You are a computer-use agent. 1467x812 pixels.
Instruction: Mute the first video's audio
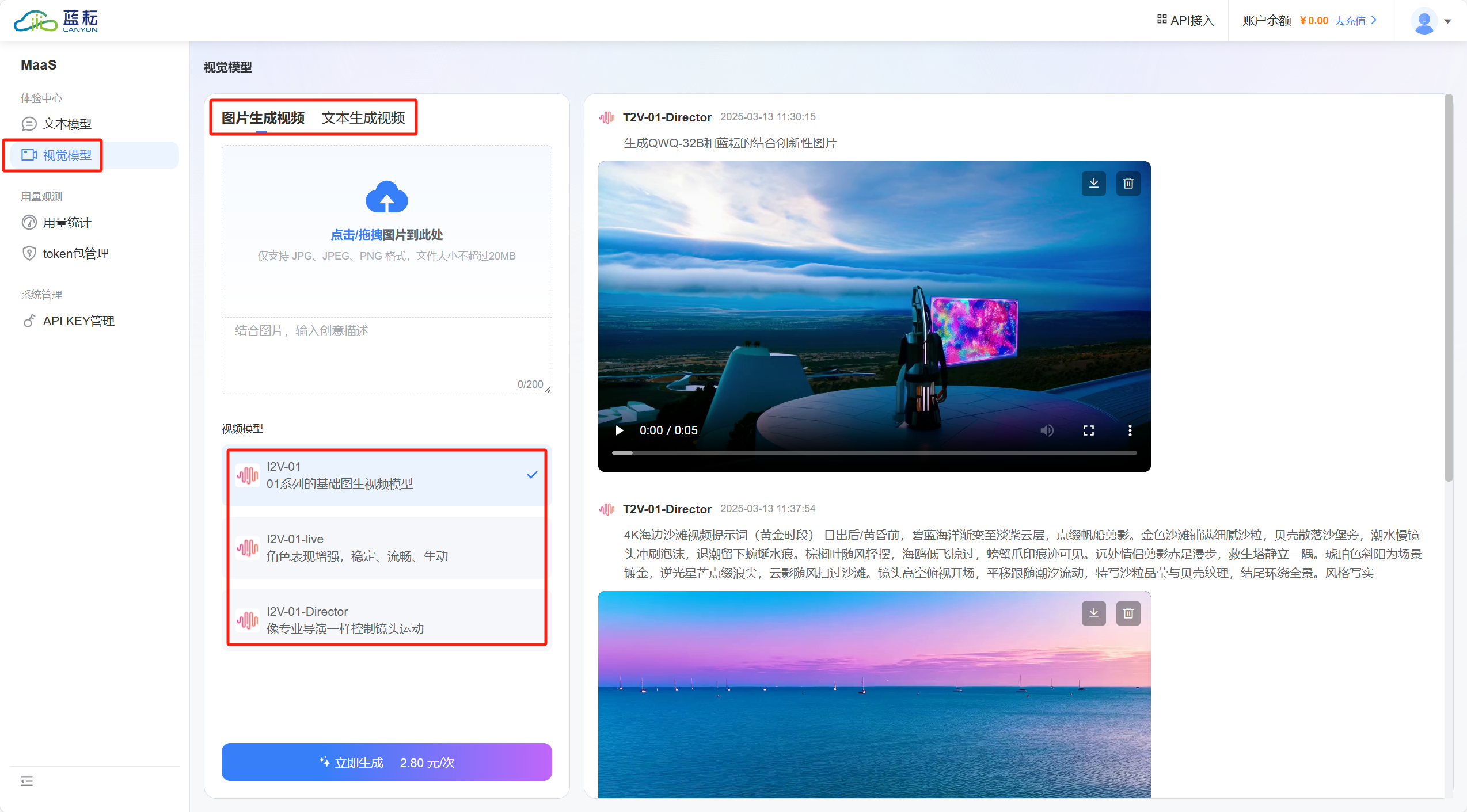pyautogui.click(x=1047, y=430)
